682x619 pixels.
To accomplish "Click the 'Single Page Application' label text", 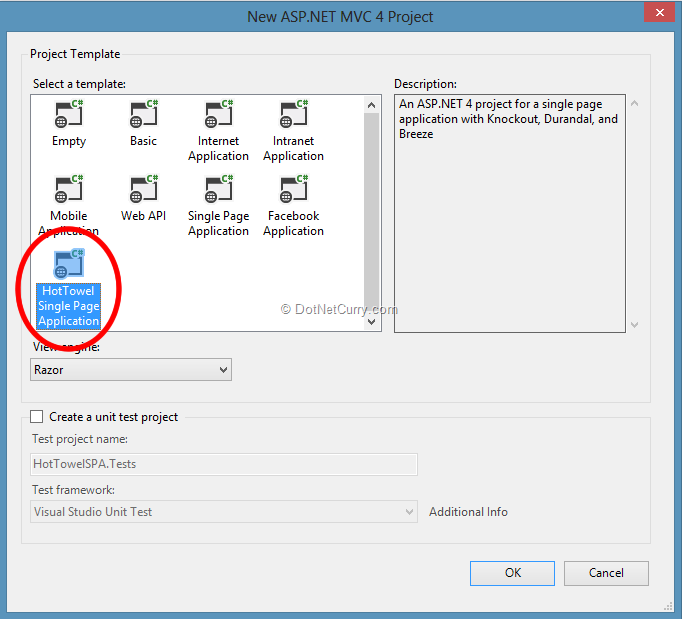I will tap(218, 223).
